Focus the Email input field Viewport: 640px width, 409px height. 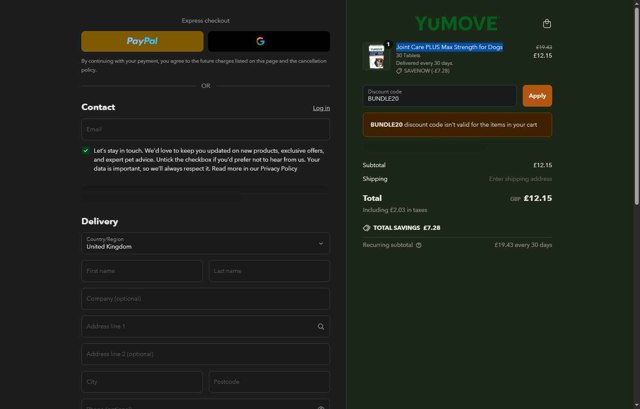(x=205, y=129)
